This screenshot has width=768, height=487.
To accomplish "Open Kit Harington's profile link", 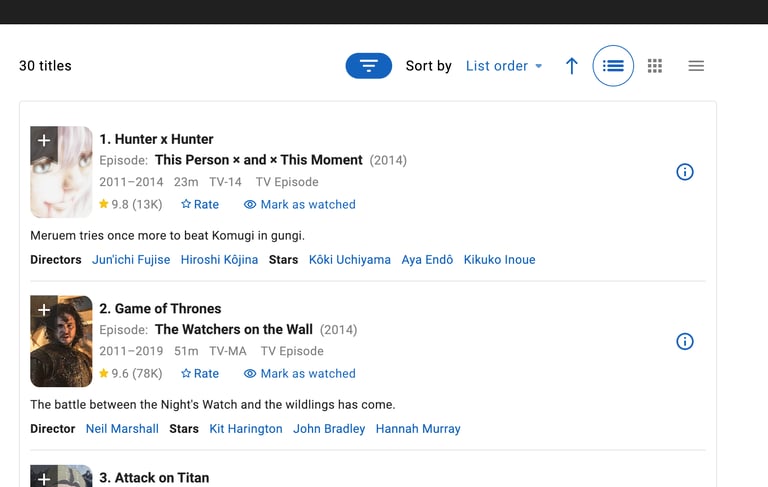I will pos(246,429).
